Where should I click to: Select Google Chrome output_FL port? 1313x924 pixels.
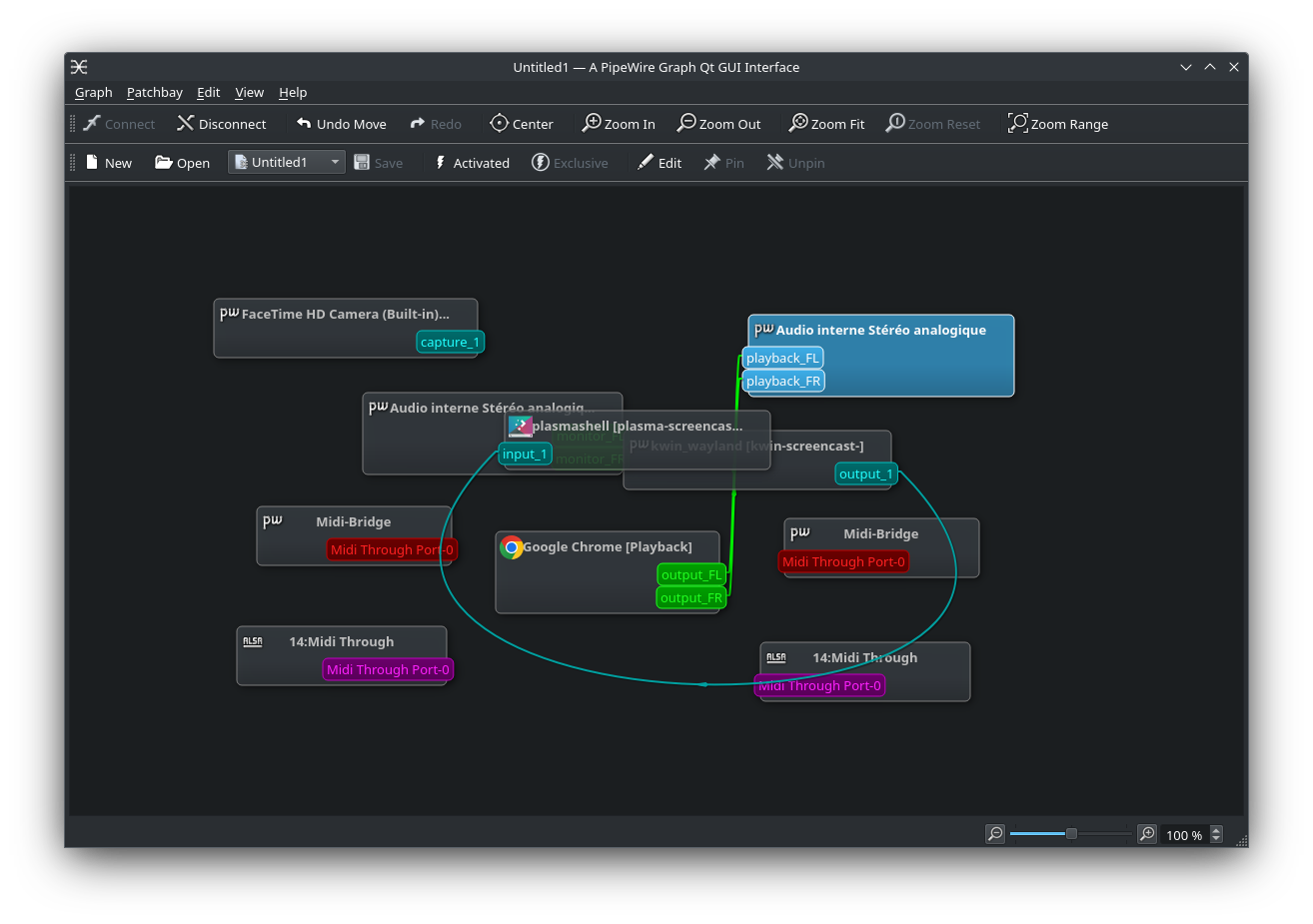[x=691, y=574]
